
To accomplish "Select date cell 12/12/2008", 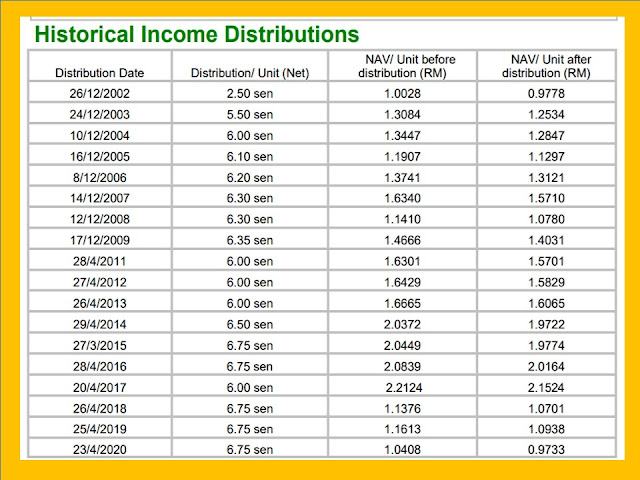I will [100, 219].
